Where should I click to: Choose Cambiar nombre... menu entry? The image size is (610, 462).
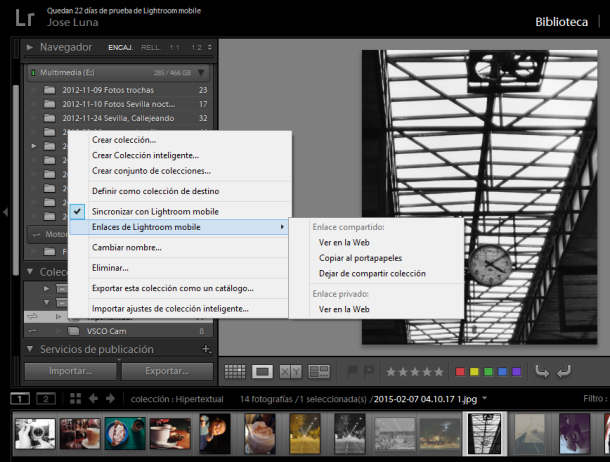(x=126, y=247)
